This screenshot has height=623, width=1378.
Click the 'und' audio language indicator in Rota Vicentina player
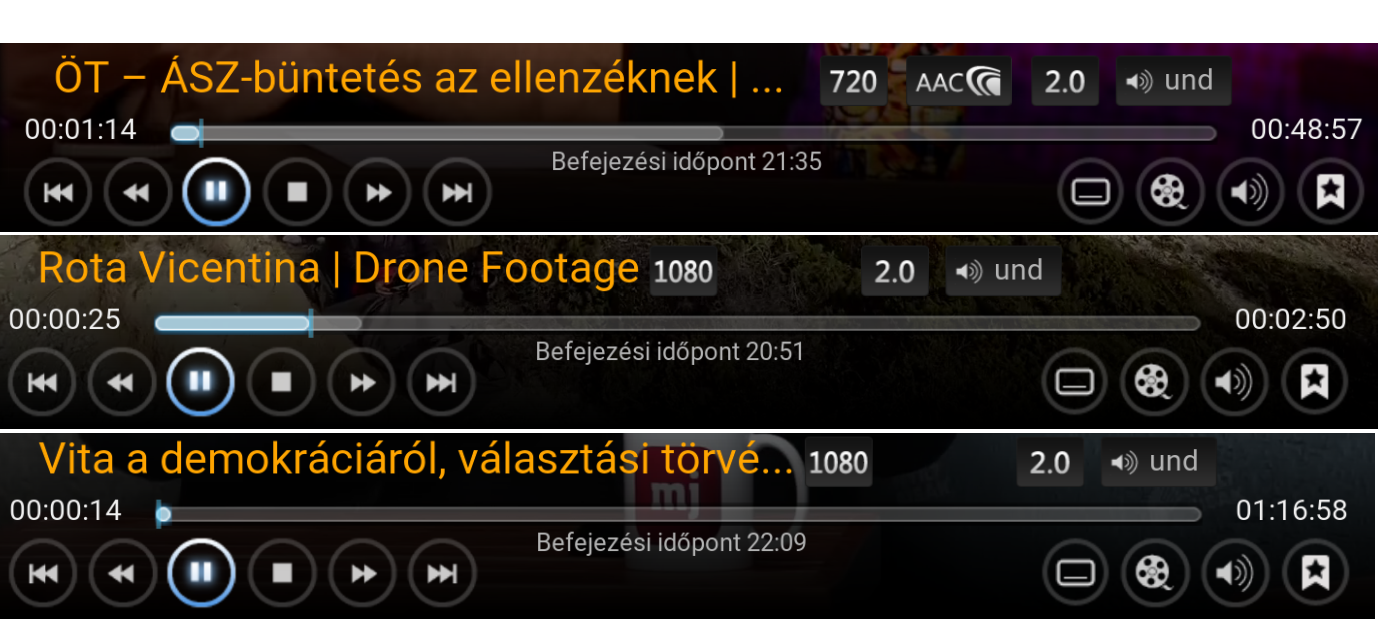click(1003, 271)
